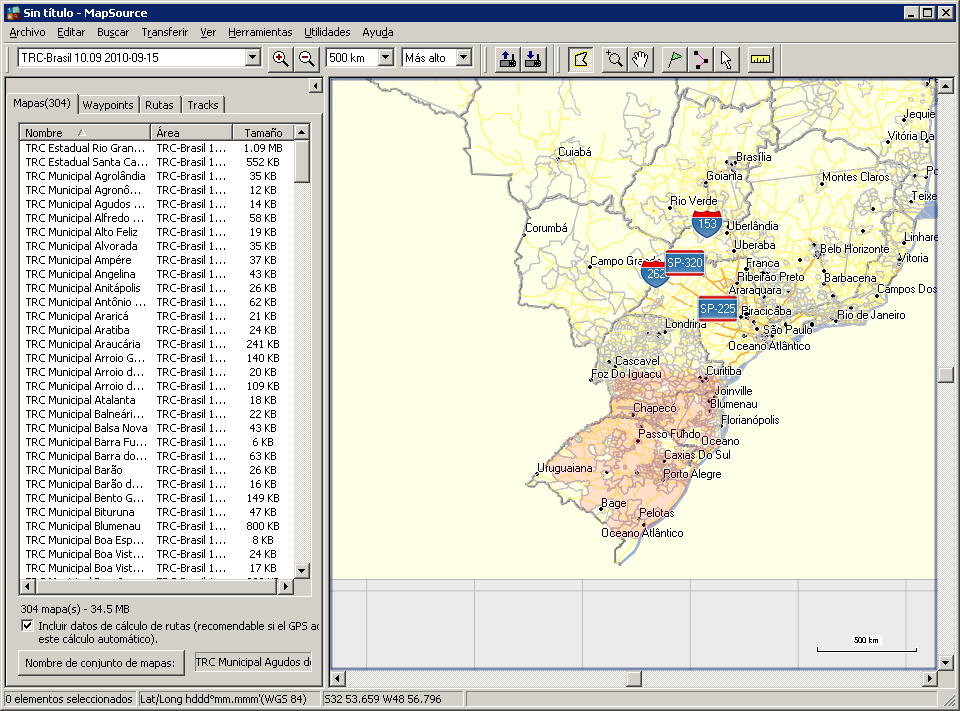
Task: Activate the Zoom tool
Action: pyautogui.click(x=613, y=58)
